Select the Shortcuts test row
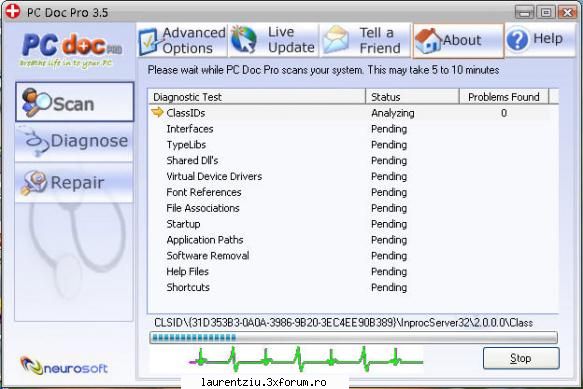The height and width of the screenshot is (389, 583). [x=350, y=287]
